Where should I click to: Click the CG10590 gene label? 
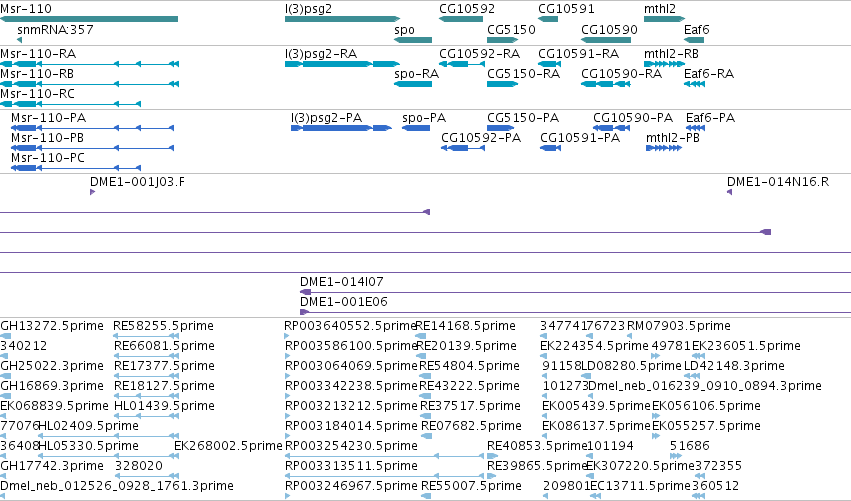click(x=609, y=29)
